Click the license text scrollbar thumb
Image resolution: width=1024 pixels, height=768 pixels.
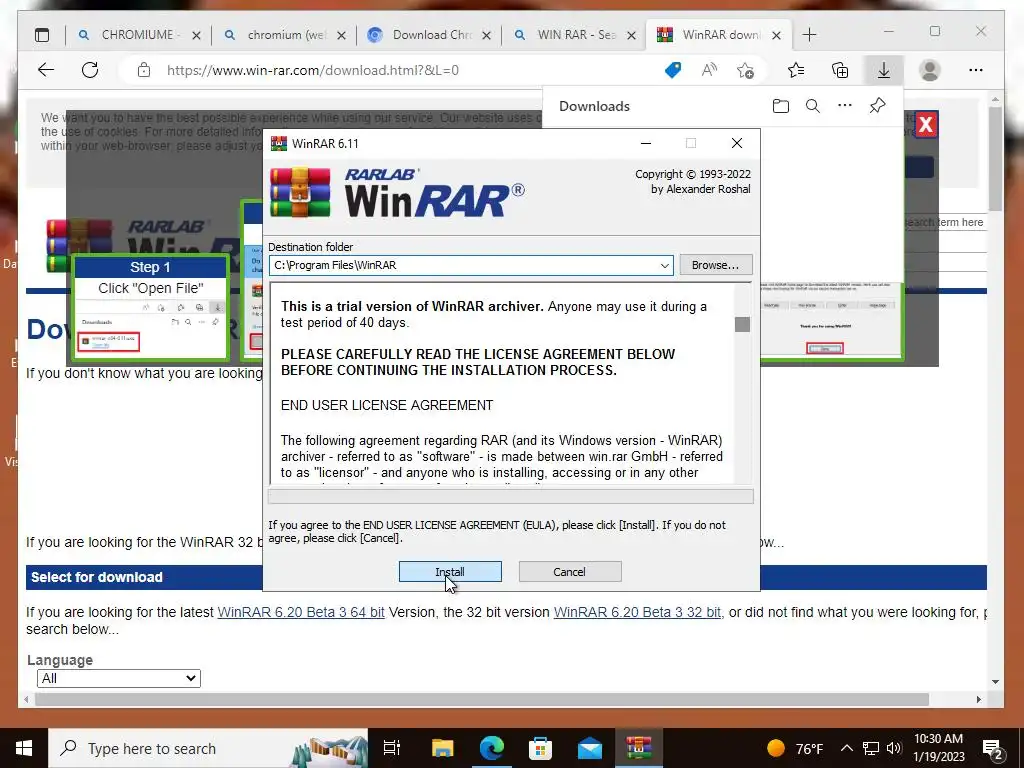742,324
